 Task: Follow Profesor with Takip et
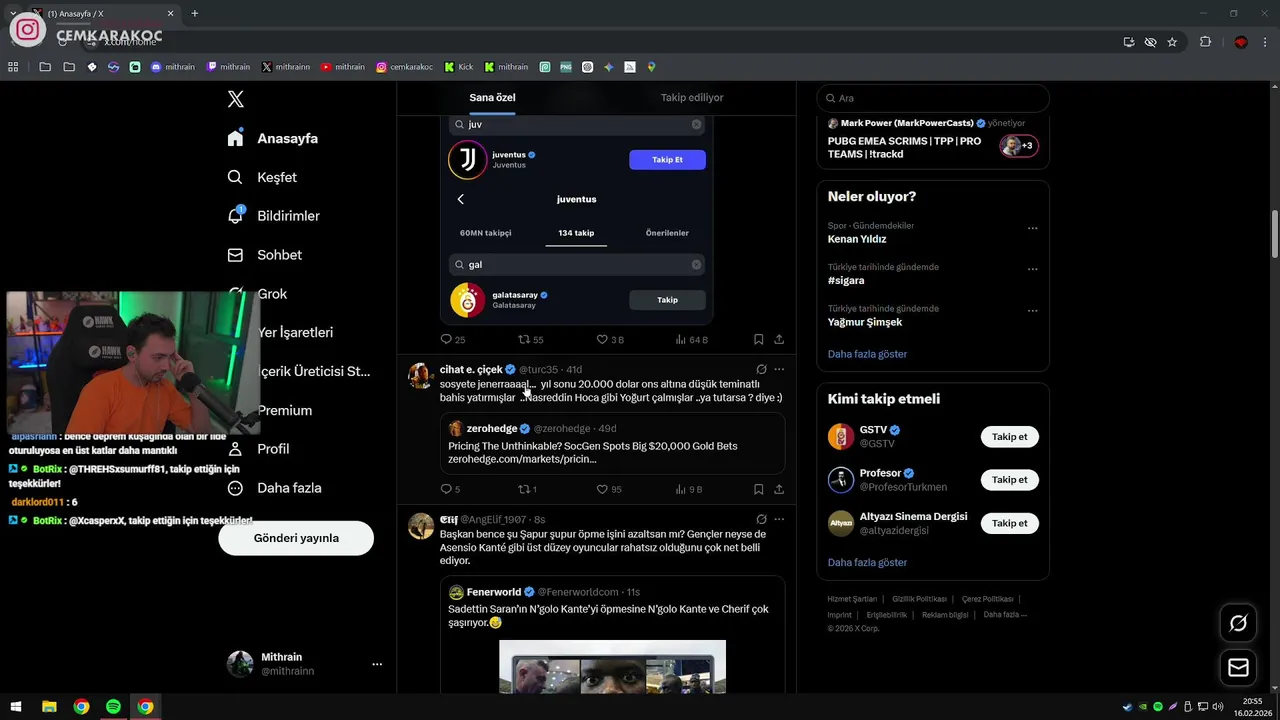tap(1010, 480)
